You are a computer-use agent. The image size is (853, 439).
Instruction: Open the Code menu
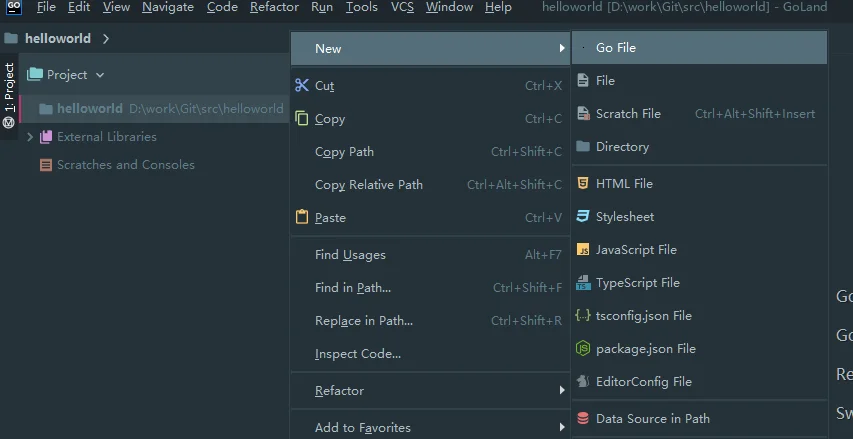(x=222, y=7)
